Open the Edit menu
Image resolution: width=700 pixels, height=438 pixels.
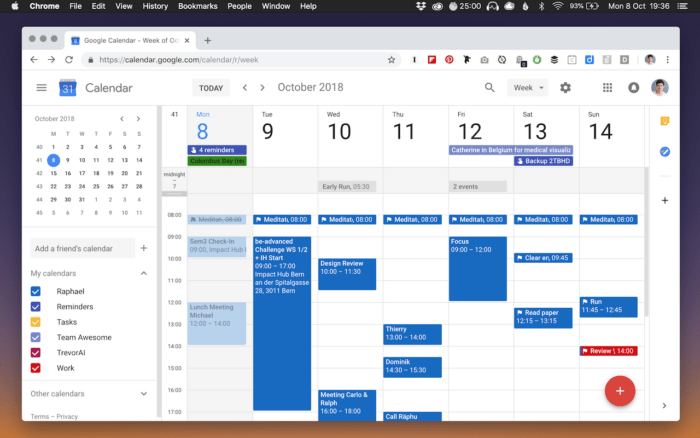pos(98,6)
